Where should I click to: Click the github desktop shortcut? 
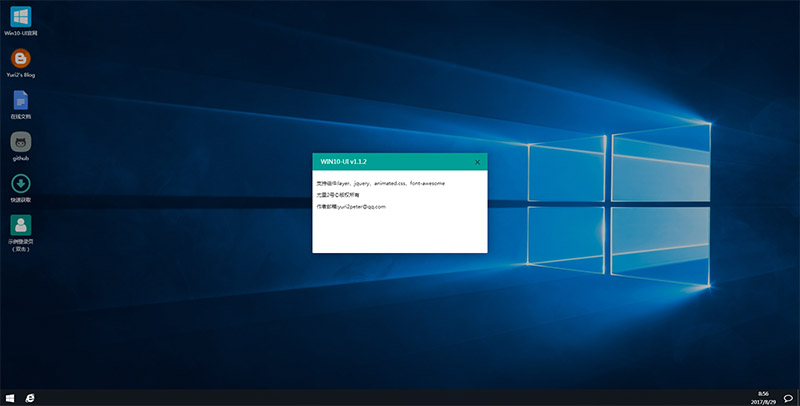pos(20,142)
